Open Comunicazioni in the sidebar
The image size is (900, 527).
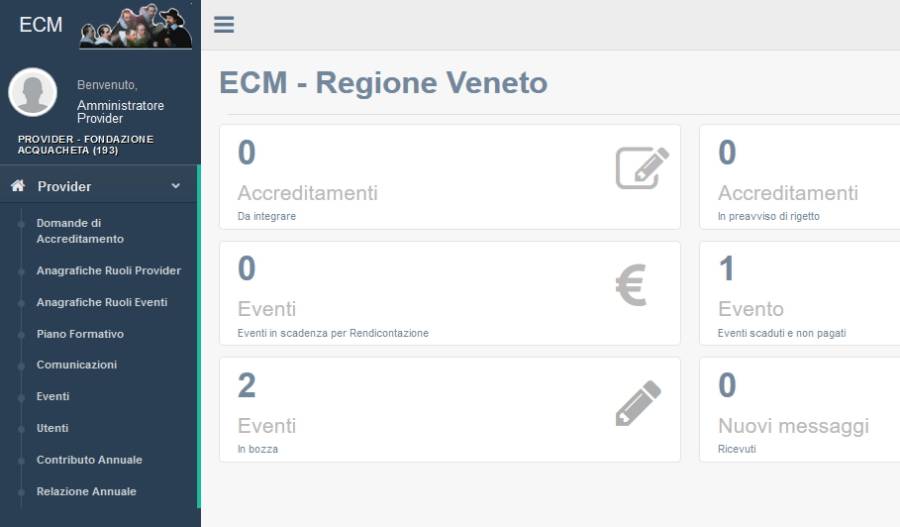click(x=76, y=365)
